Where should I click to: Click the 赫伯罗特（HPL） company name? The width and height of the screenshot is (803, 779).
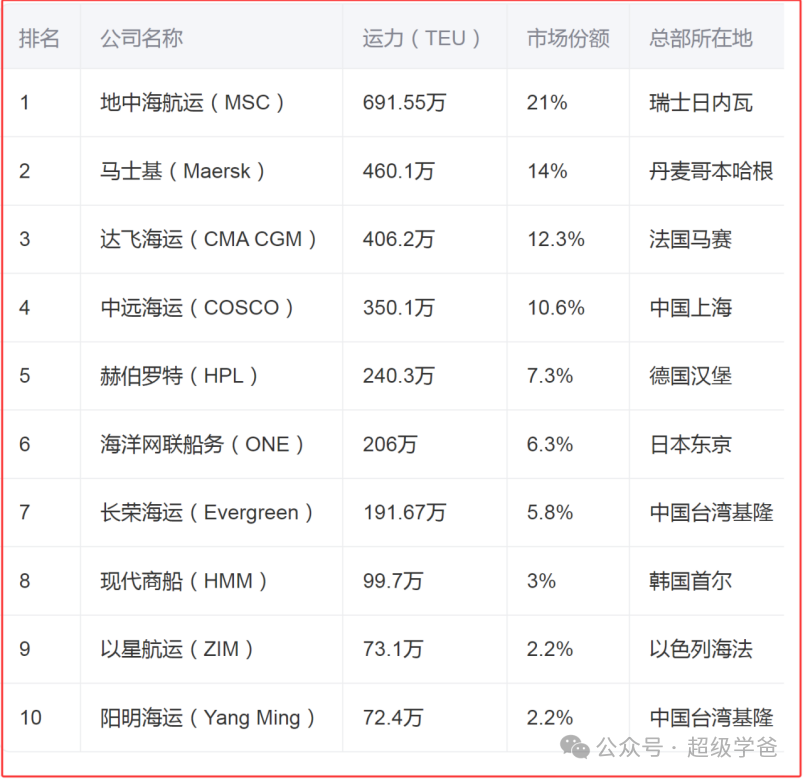180,376
